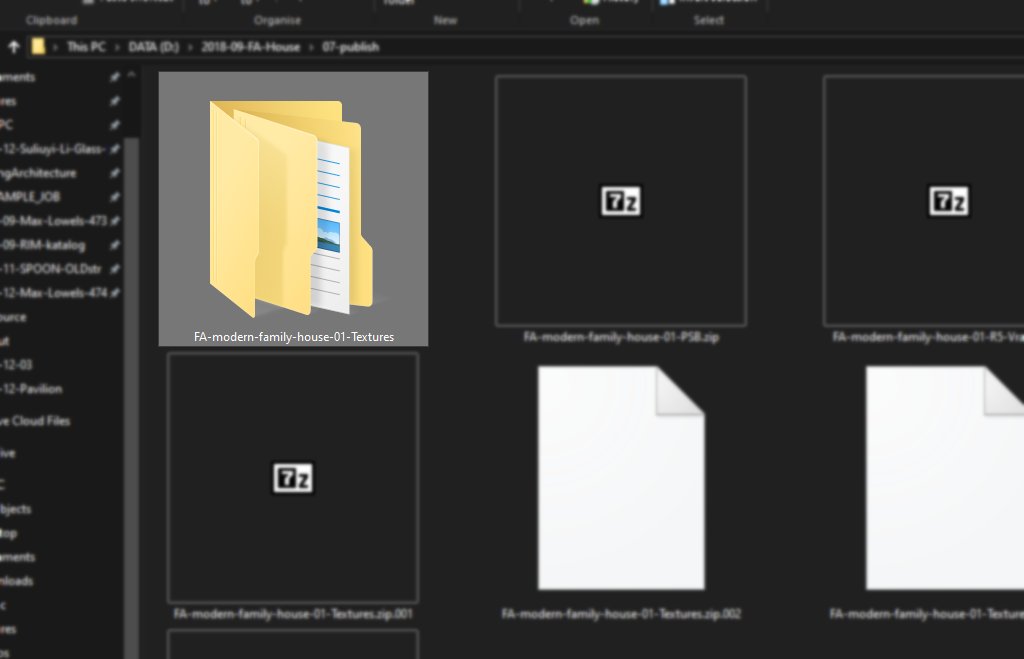Screen dimensions: 1024x659
Task: Click the pin icon beside Max-Lowels-473
Action: 115,221
